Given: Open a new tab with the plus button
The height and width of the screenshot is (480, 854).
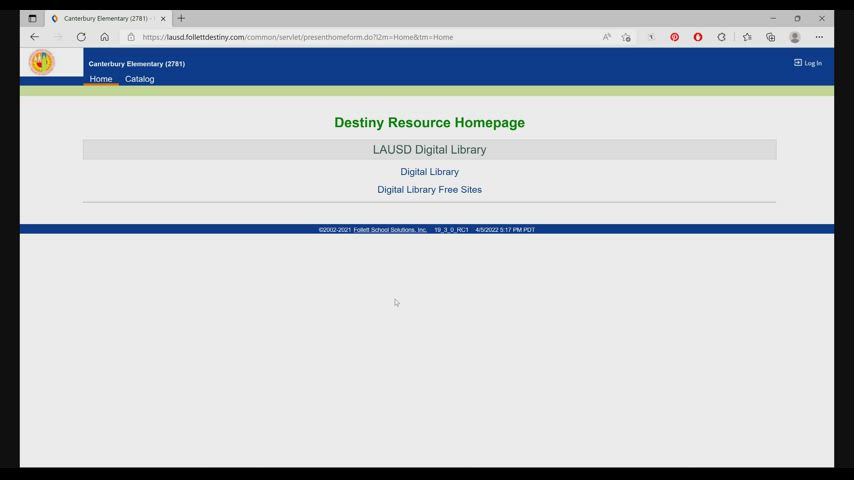Looking at the screenshot, I should (181, 19).
